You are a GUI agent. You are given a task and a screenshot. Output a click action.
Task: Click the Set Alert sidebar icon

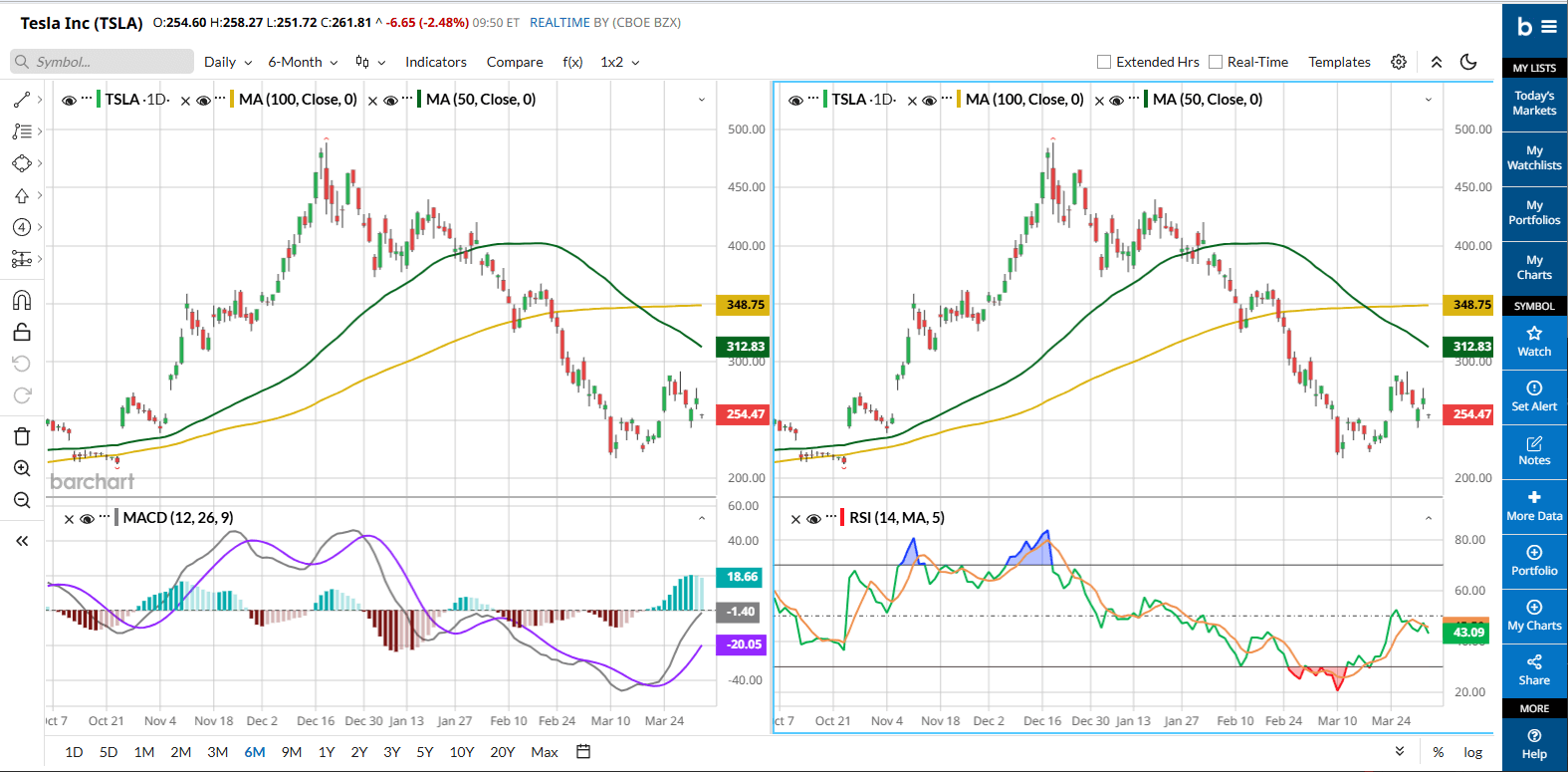tap(1533, 395)
